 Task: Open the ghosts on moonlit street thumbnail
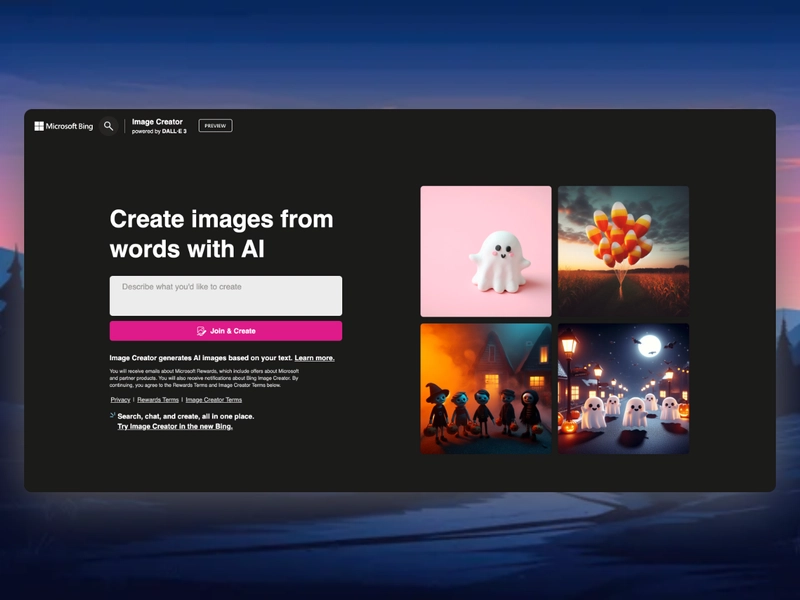[623, 389]
